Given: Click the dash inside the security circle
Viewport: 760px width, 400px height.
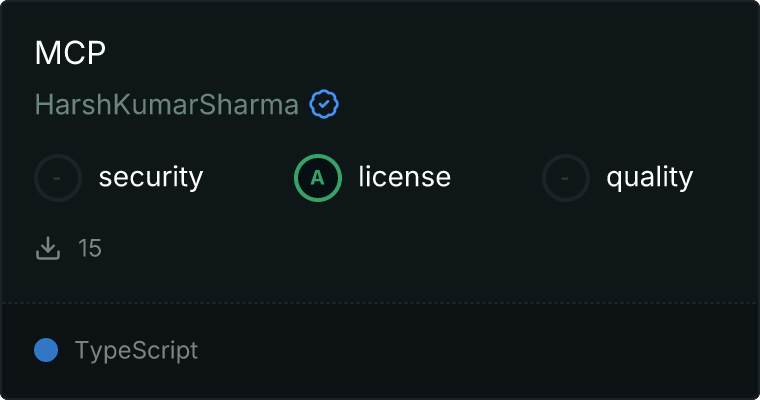Looking at the screenshot, I should point(57,178).
